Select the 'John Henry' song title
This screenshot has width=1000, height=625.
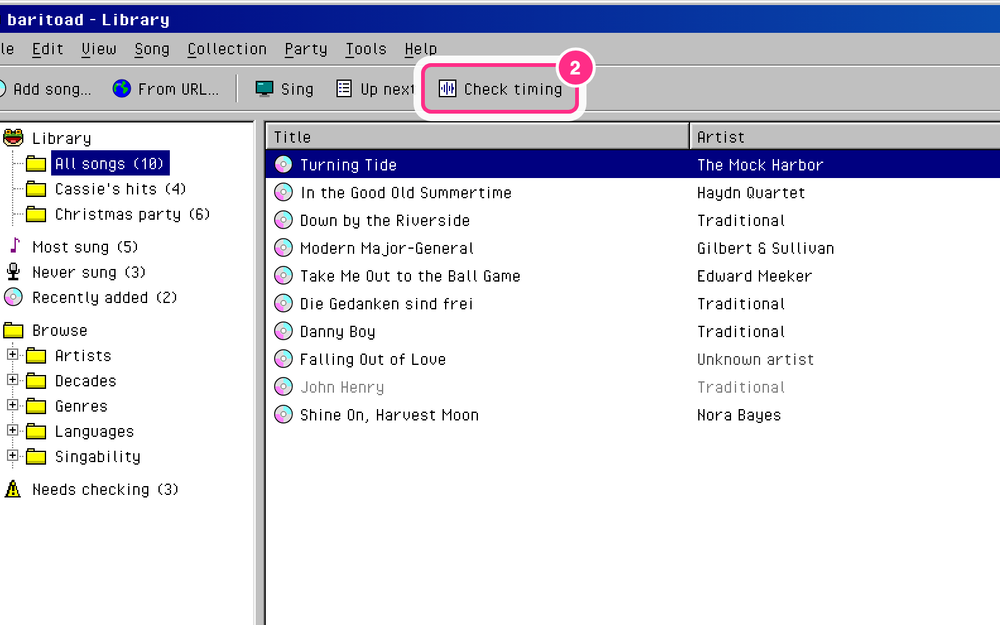342,387
